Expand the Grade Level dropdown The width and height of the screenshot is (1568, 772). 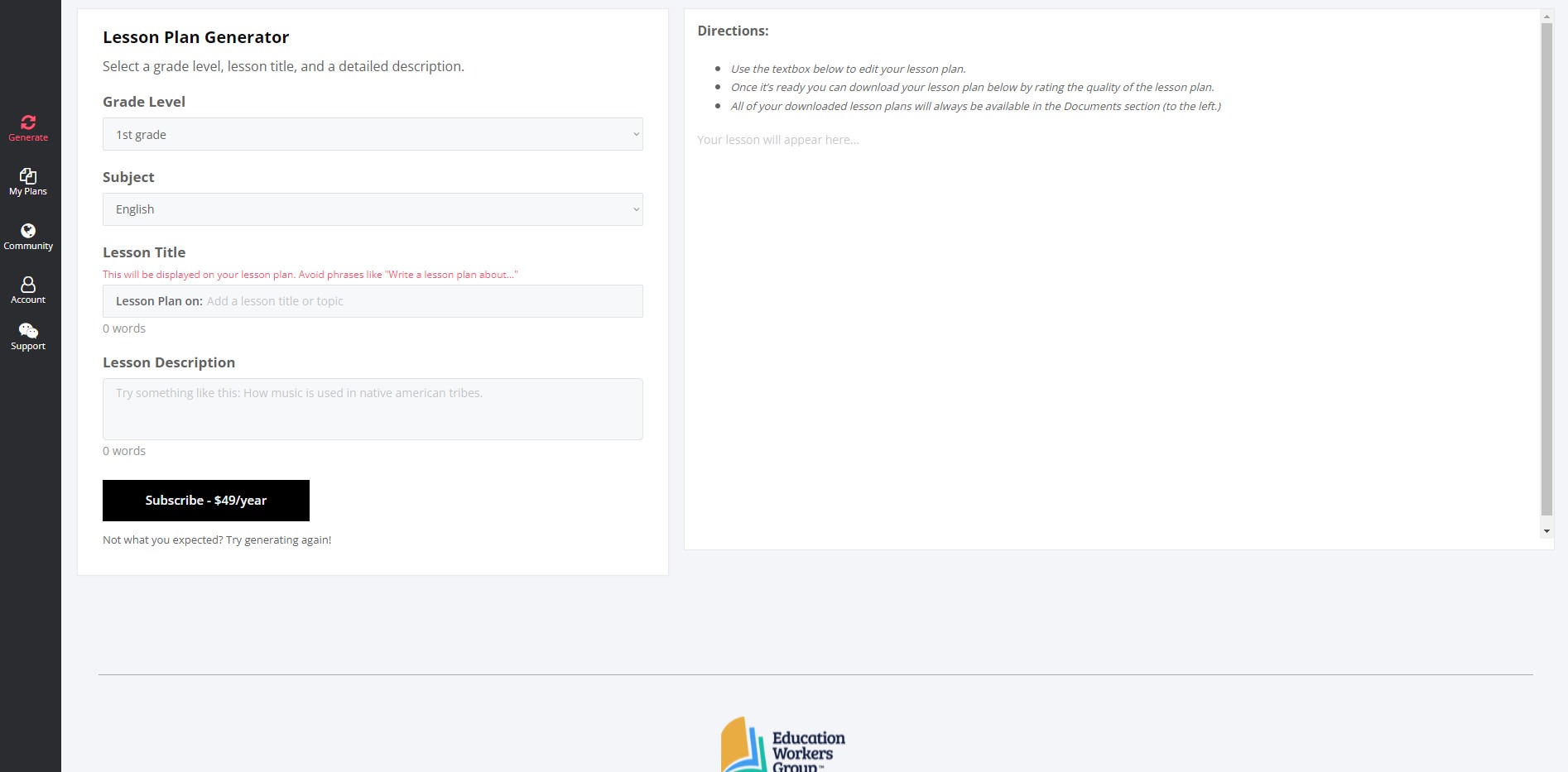[x=373, y=134]
